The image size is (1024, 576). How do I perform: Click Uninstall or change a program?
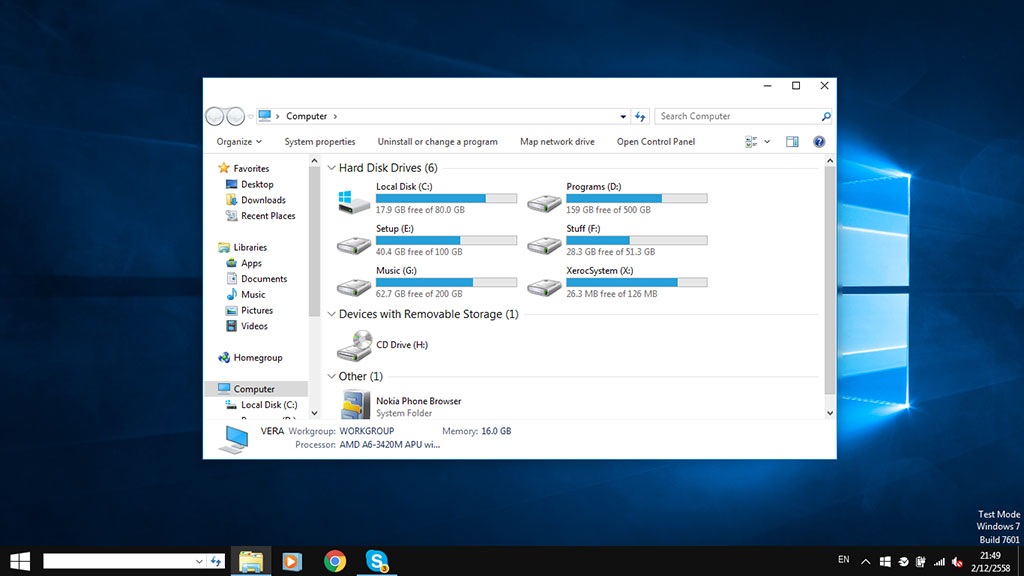(x=438, y=142)
